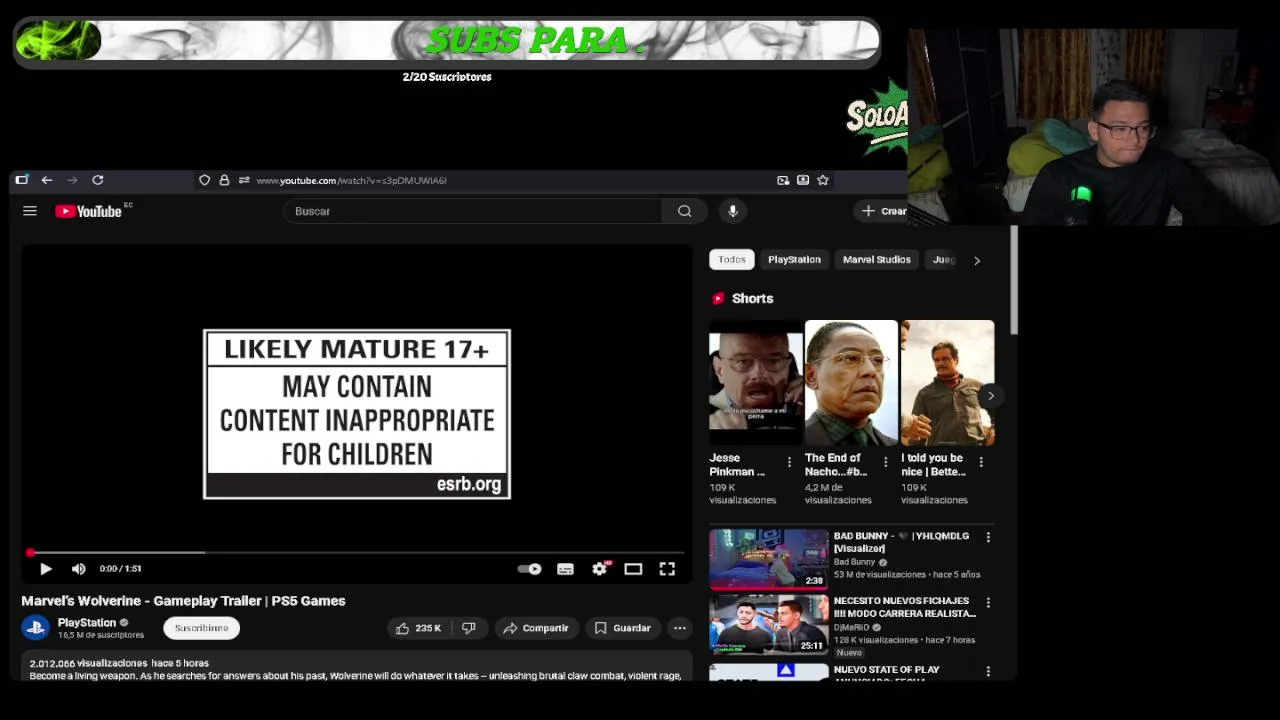1280x720 pixels.
Task: Open options for NUEVO STATE OF PLAY video
Action: tap(988, 671)
